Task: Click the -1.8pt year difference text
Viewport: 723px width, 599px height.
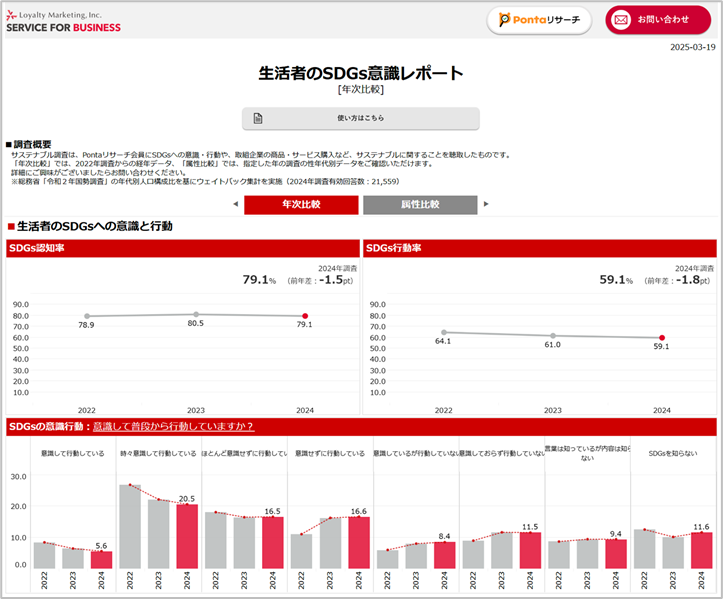Action: pyautogui.click(x=693, y=280)
